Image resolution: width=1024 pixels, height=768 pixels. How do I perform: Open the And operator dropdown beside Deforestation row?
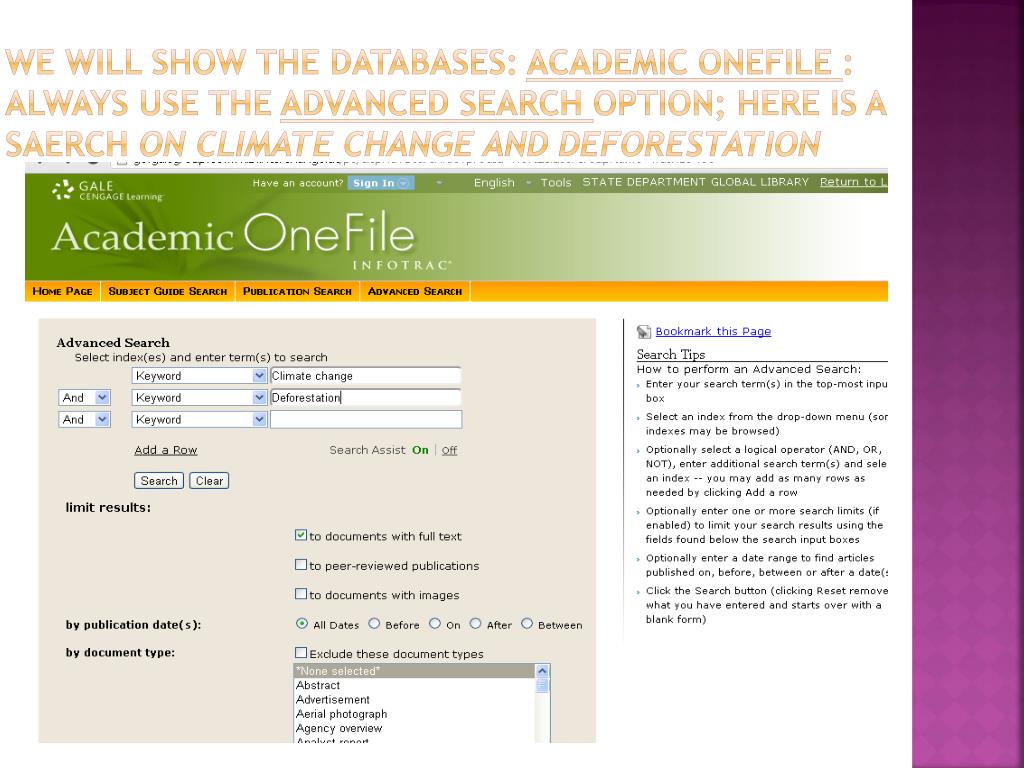(84, 398)
